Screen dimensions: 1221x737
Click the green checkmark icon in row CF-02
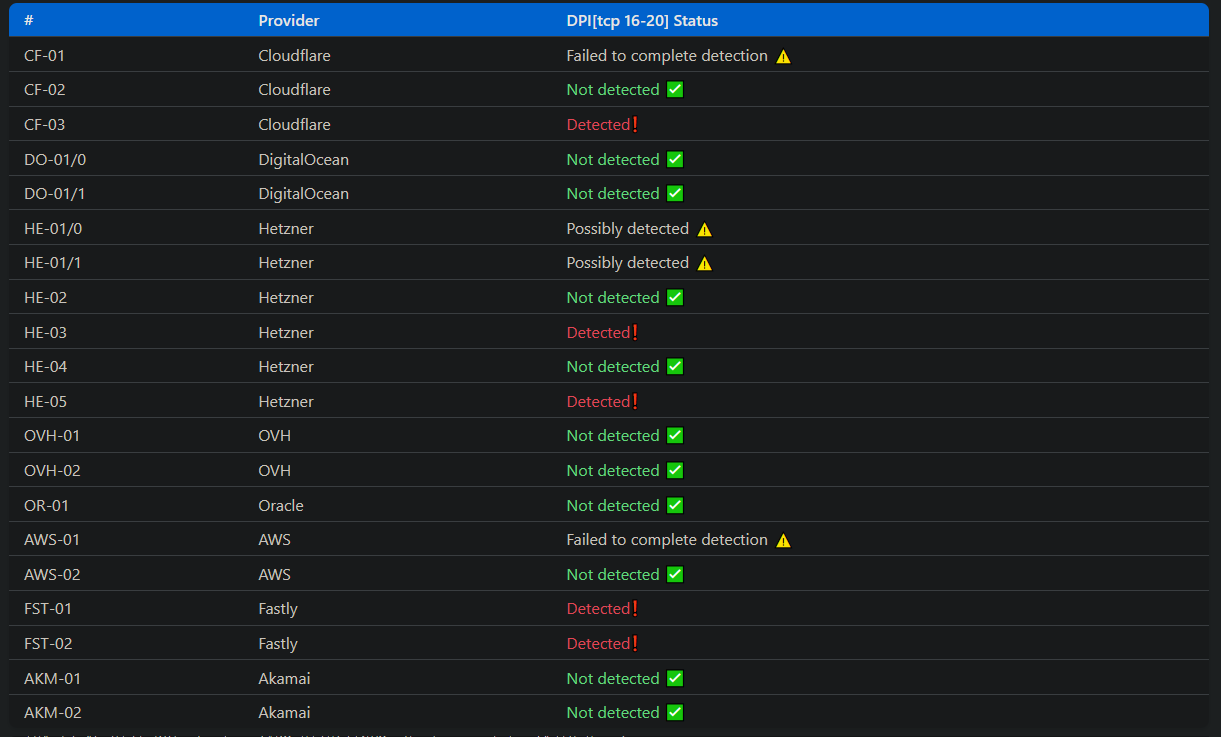coord(675,90)
